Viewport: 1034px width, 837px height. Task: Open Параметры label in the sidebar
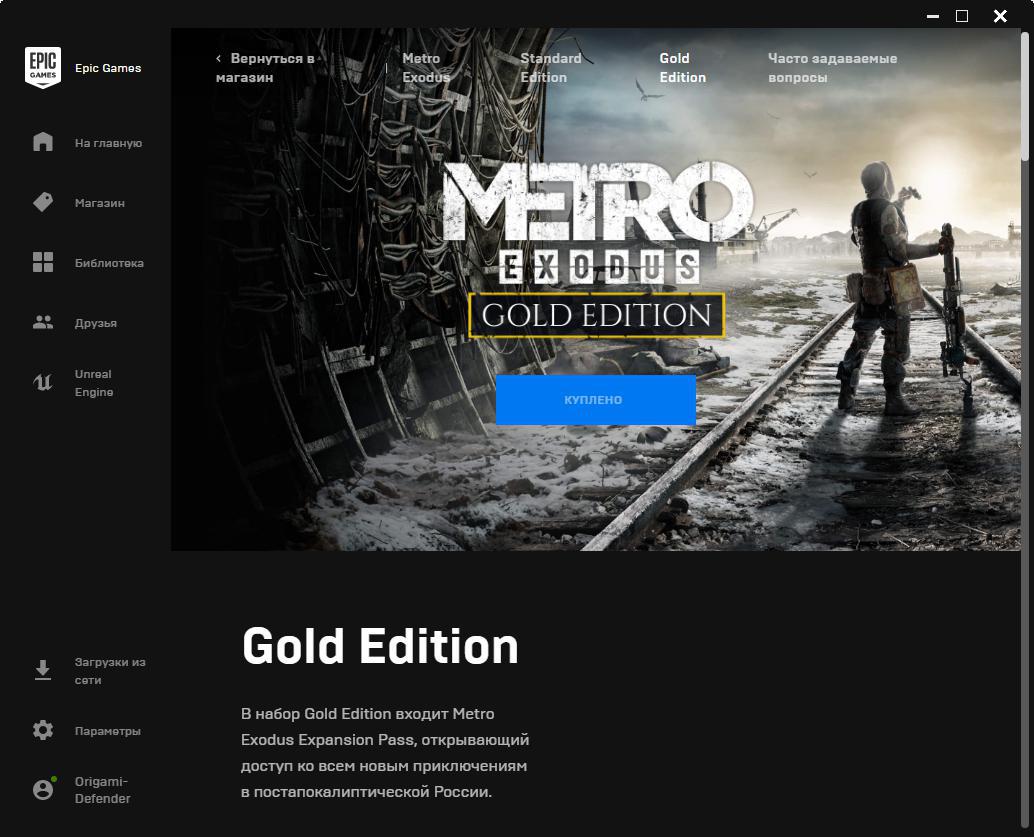pyautogui.click(x=107, y=731)
